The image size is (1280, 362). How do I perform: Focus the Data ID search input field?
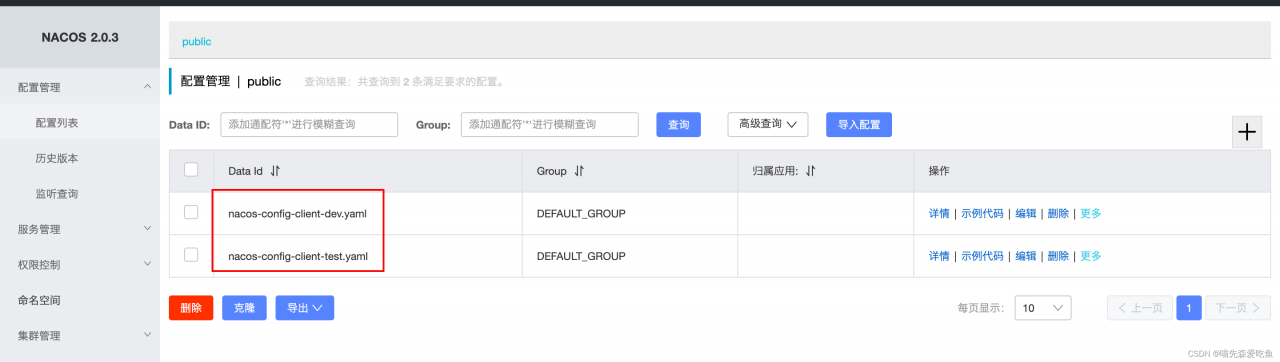coord(309,124)
